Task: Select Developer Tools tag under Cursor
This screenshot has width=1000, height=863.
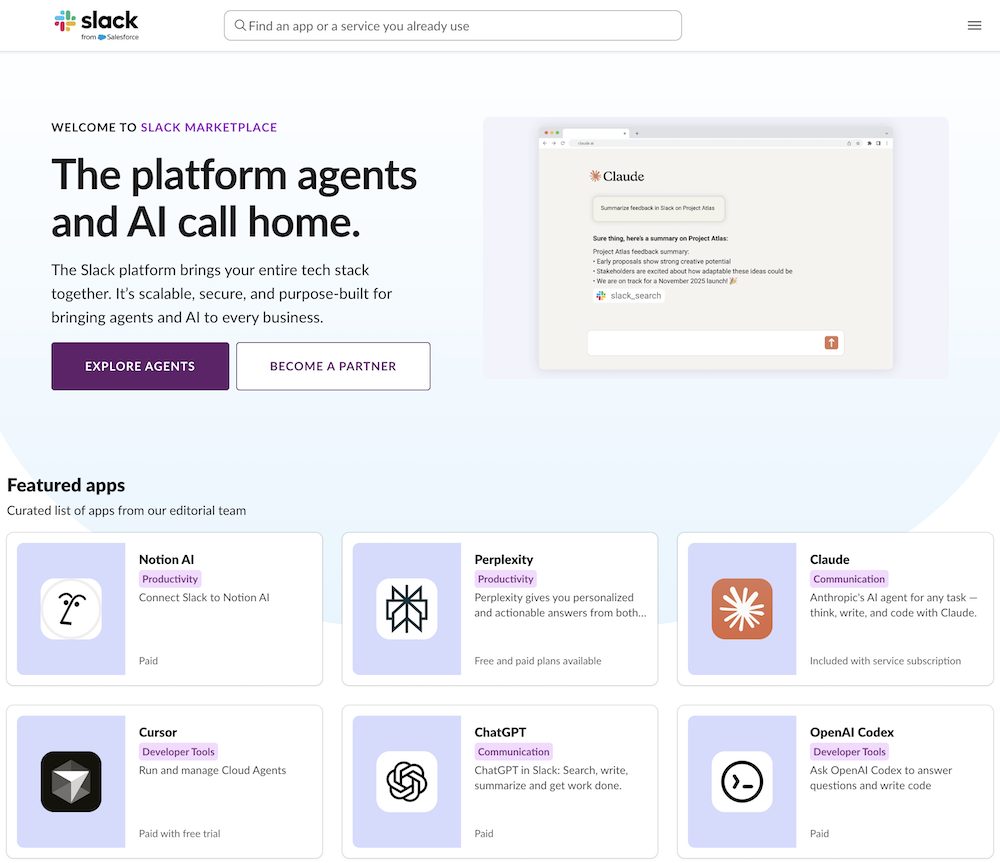Action: tap(178, 752)
